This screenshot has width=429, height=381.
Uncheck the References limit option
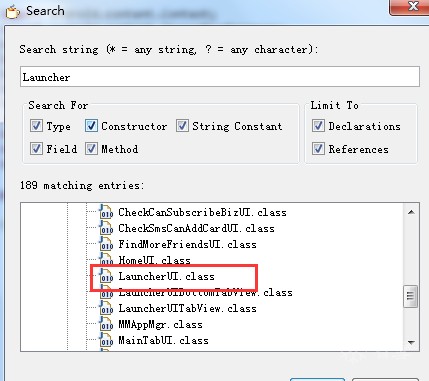tap(318, 149)
